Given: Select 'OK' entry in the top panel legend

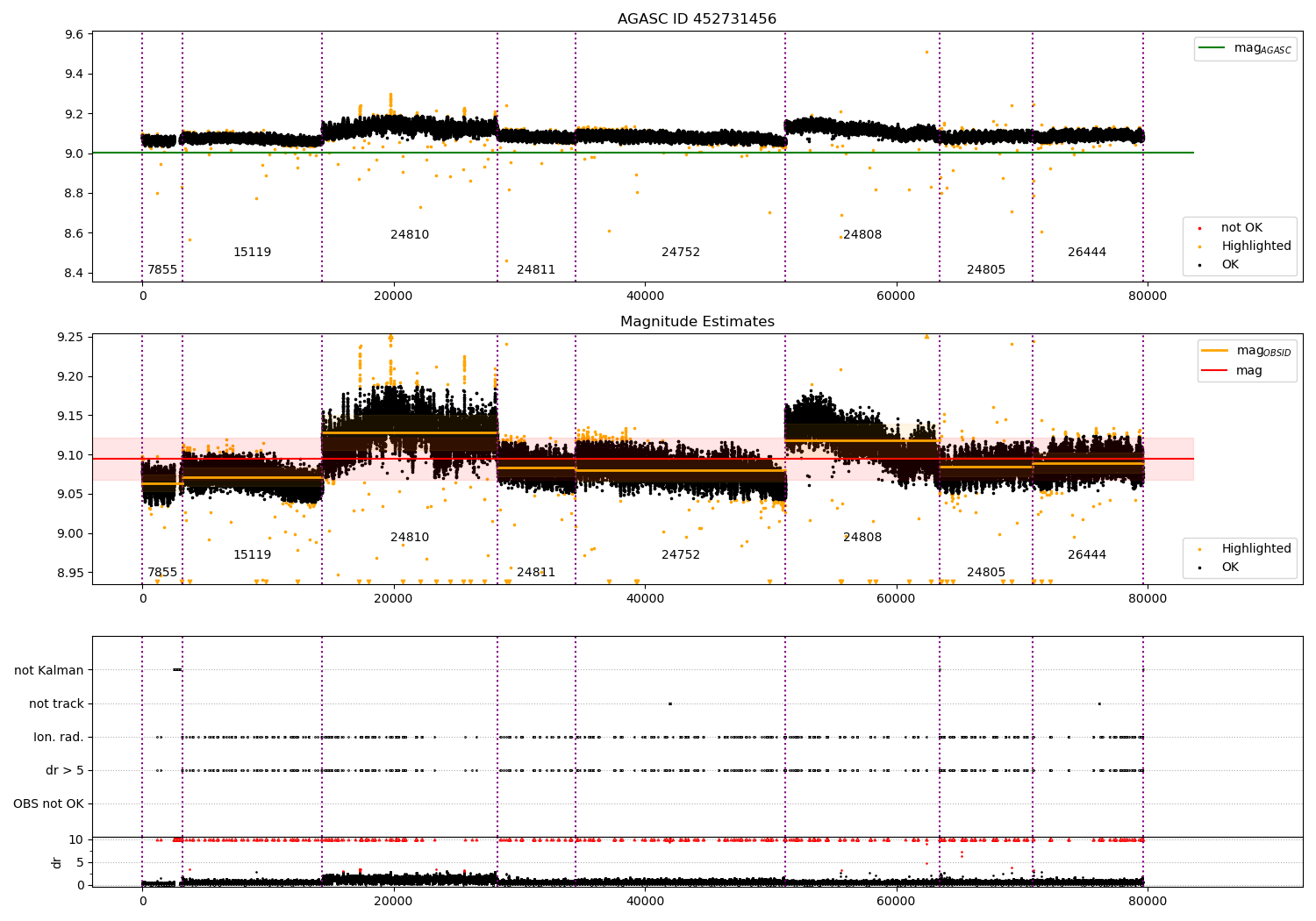Looking at the screenshot, I should tap(1230, 265).
